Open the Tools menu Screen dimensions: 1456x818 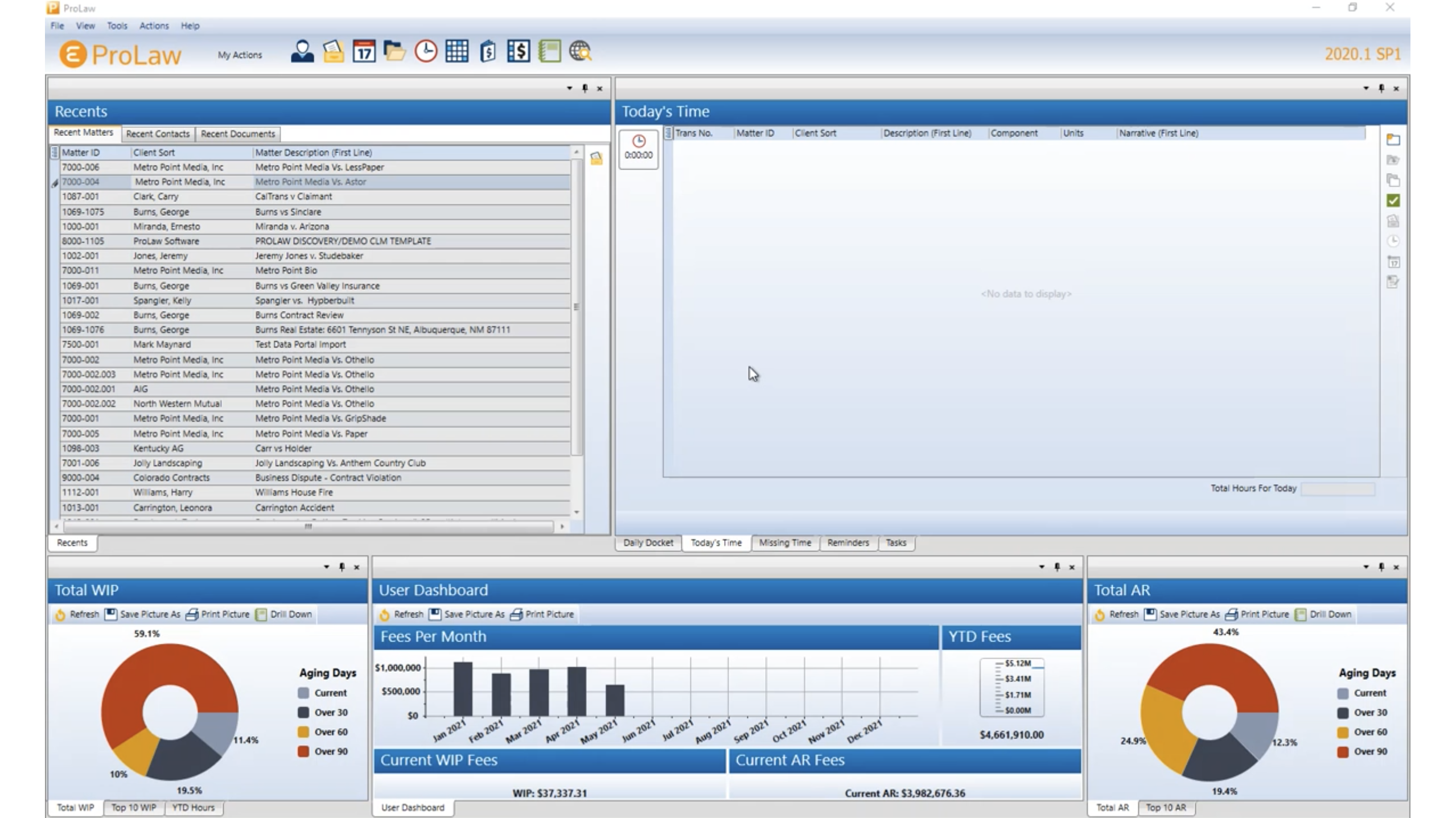(117, 26)
